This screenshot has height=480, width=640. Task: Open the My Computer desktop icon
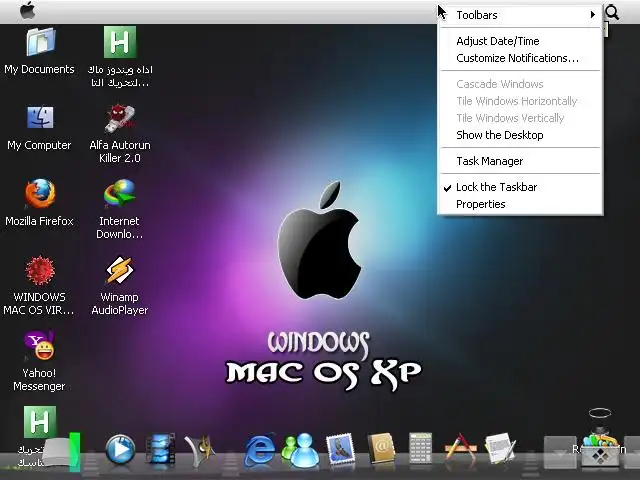(x=40, y=118)
